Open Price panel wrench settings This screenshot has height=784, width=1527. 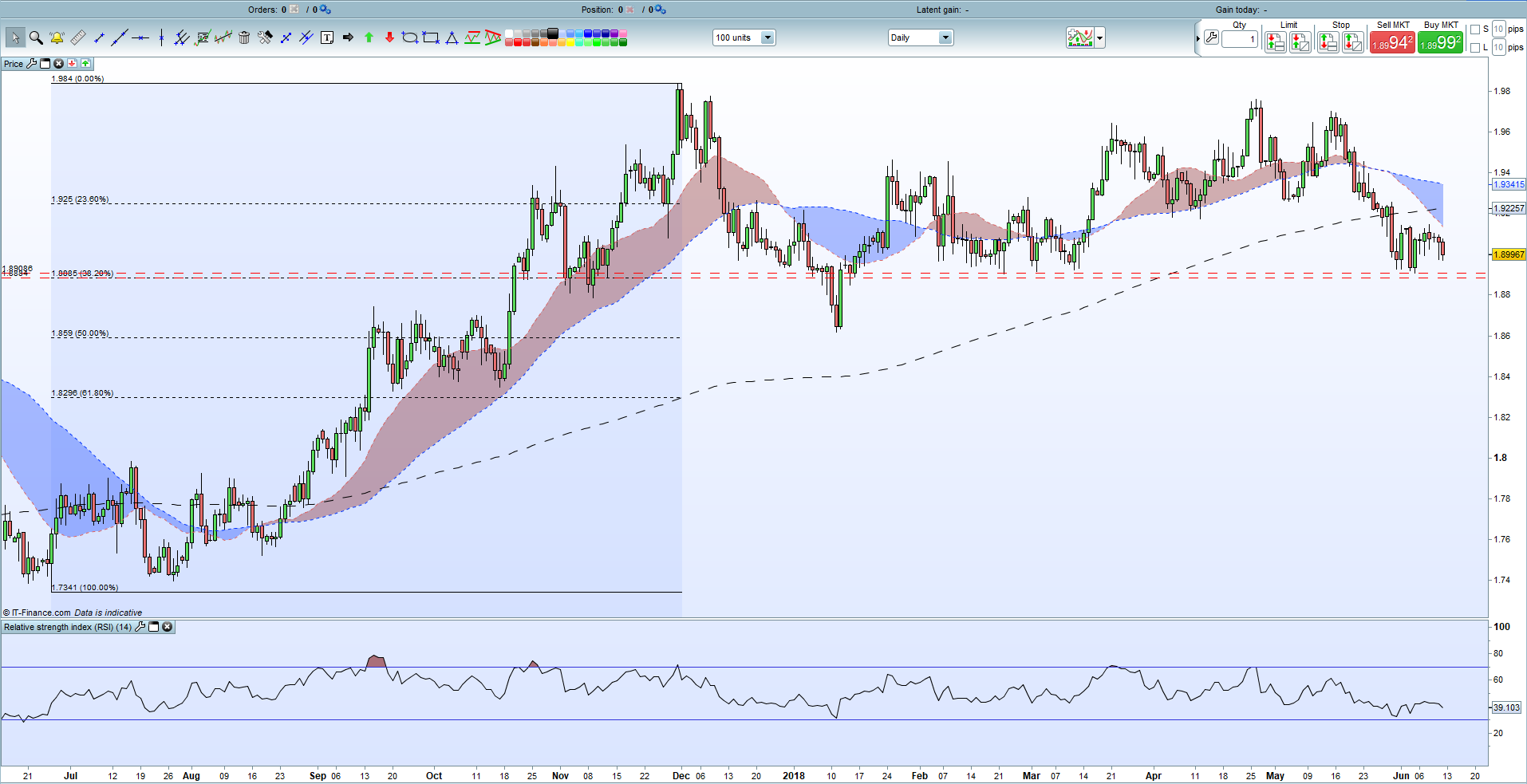pyautogui.click(x=31, y=64)
